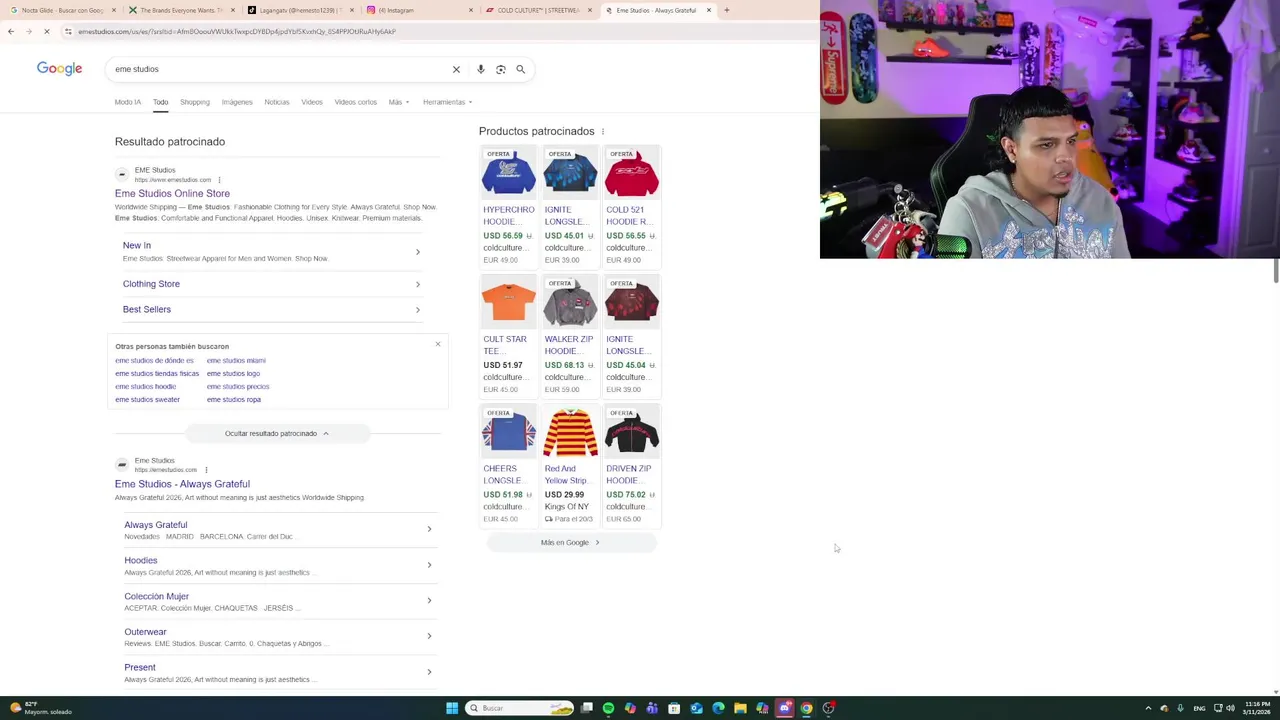
Task: Click the Windows taskbar Buscar search box
Action: [520, 708]
